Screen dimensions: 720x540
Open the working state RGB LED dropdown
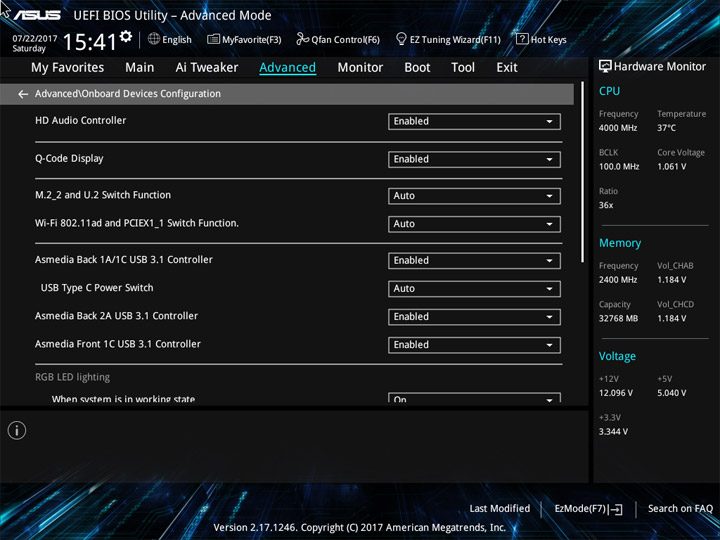point(474,398)
